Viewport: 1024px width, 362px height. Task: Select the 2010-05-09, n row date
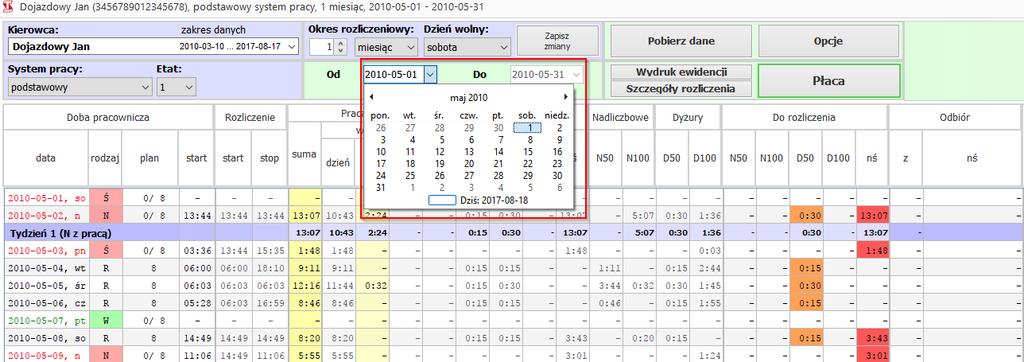46,356
